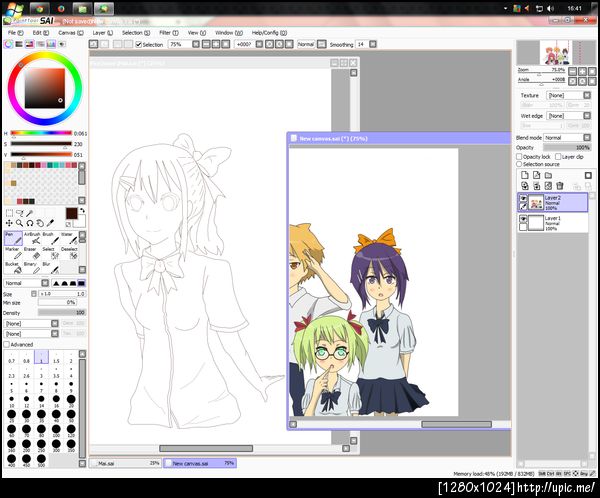Activate the eyedropper color picker tool
The image size is (600, 498).
click(50, 223)
